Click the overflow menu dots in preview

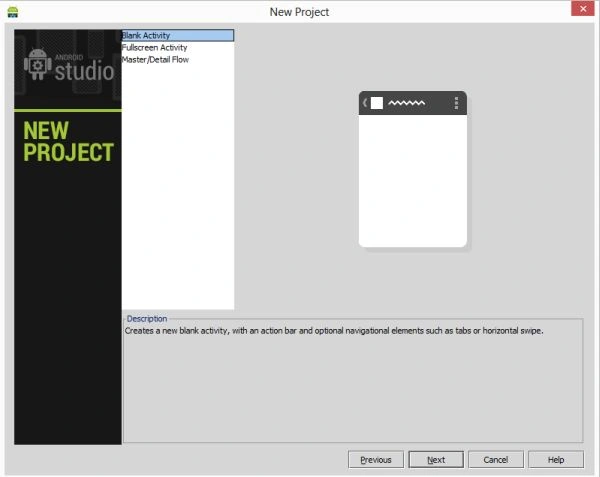pos(456,103)
